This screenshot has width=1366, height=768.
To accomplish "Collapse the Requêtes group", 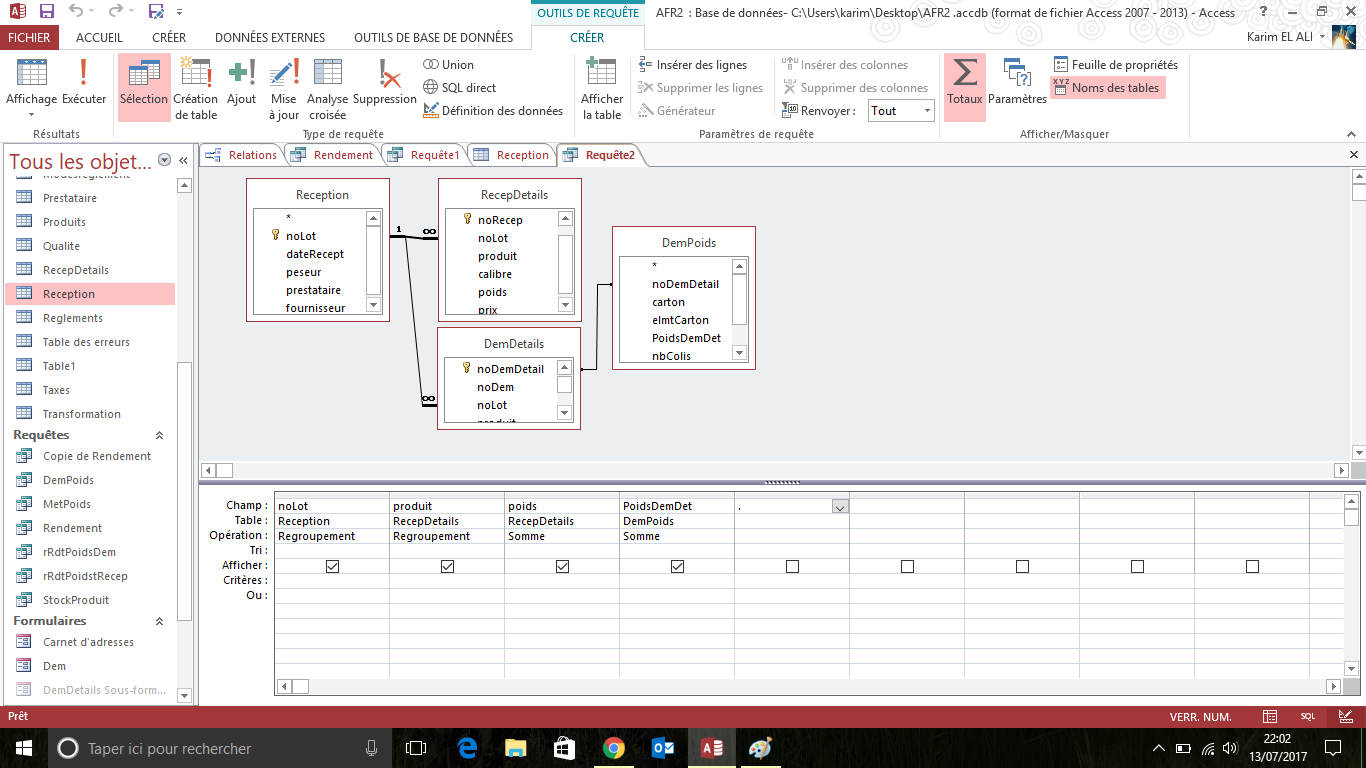I will (159, 436).
